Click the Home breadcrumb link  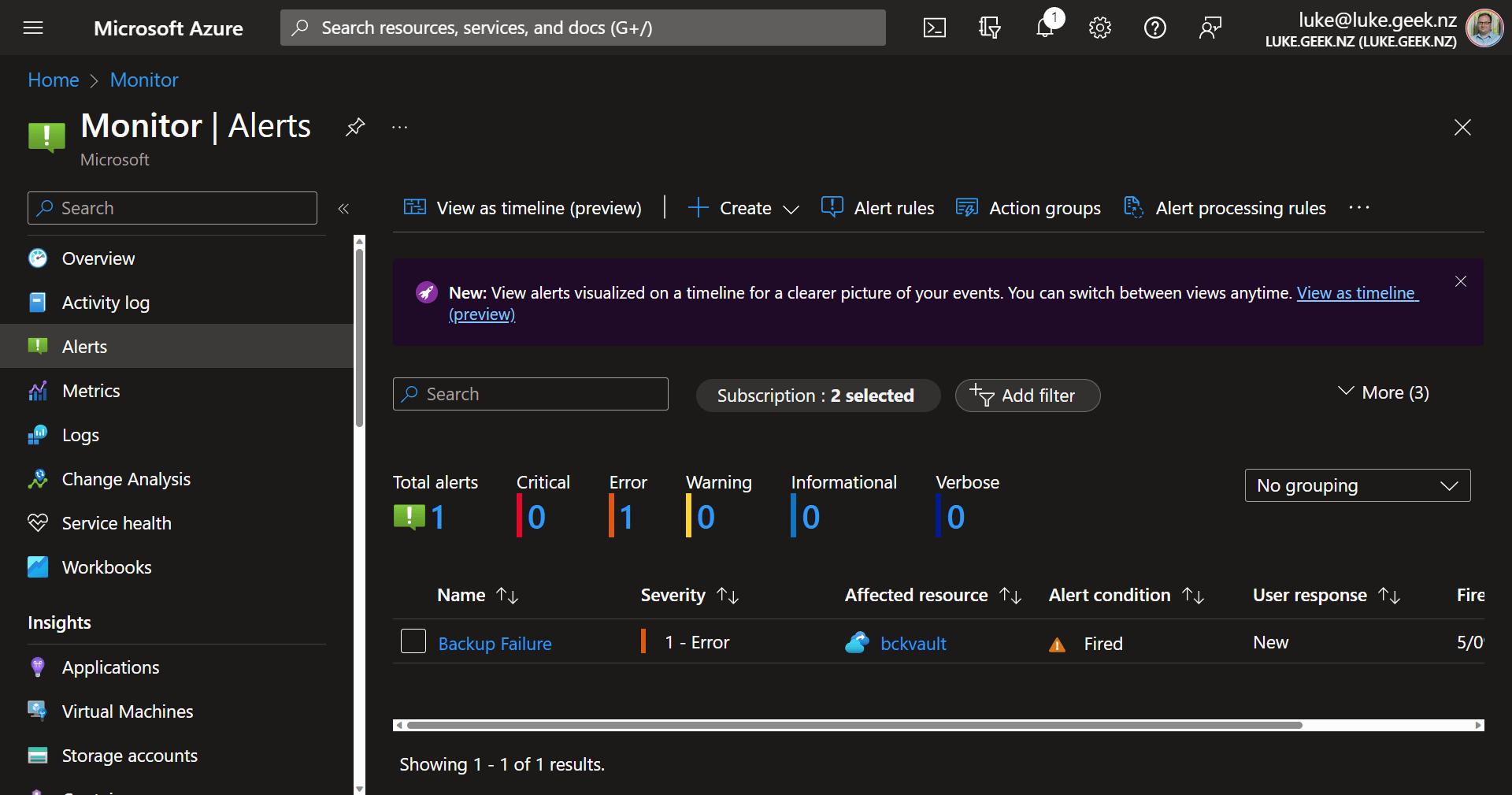click(x=54, y=80)
